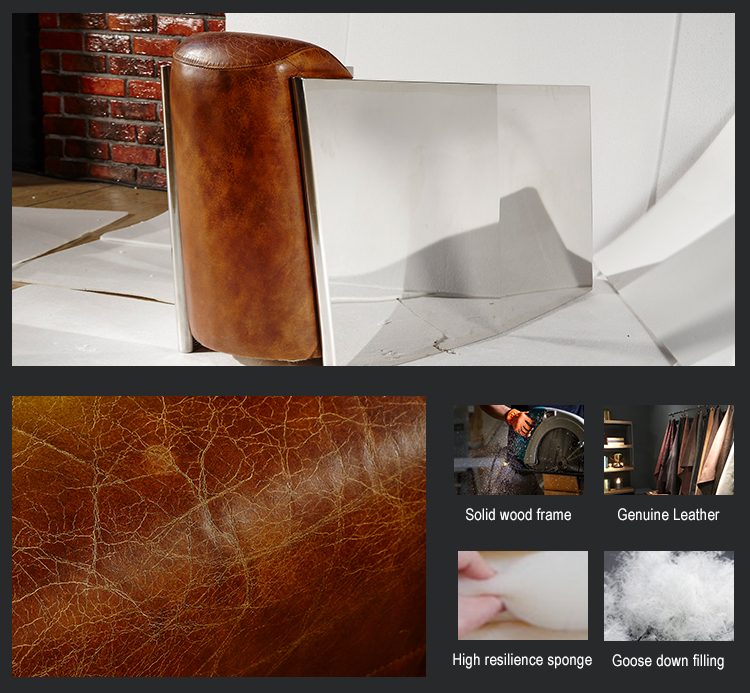Click the 'Goose down filling' caption

(x=668, y=660)
